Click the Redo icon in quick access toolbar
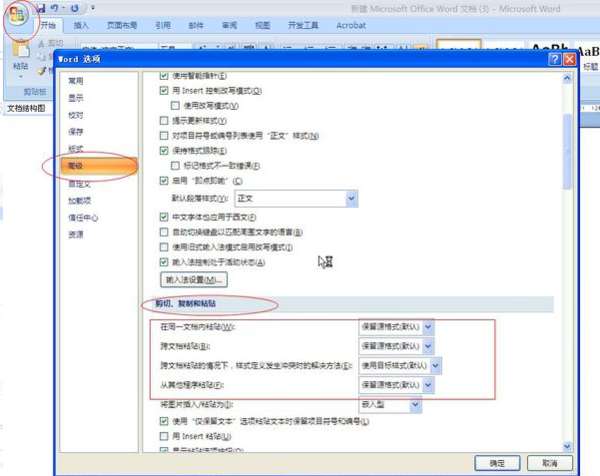Image resolution: width=600 pixels, height=476 pixels. point(75,8)
